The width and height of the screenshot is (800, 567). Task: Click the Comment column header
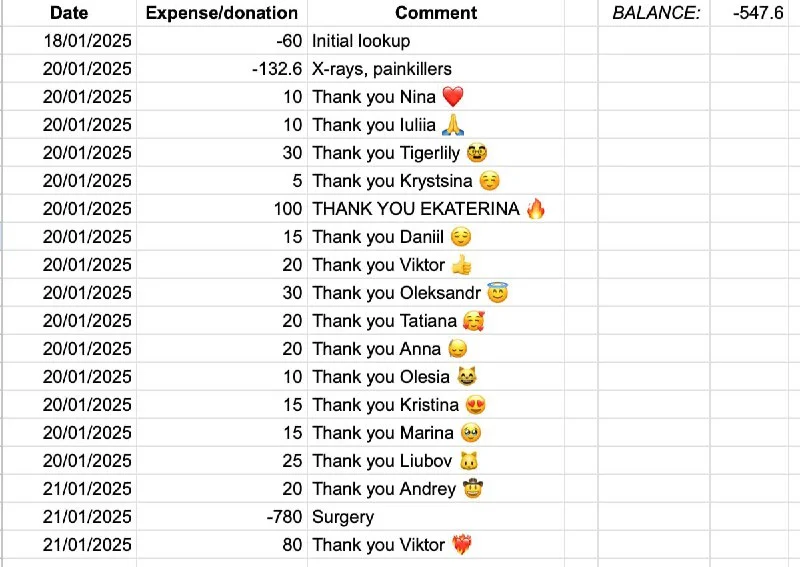point(436,13)
